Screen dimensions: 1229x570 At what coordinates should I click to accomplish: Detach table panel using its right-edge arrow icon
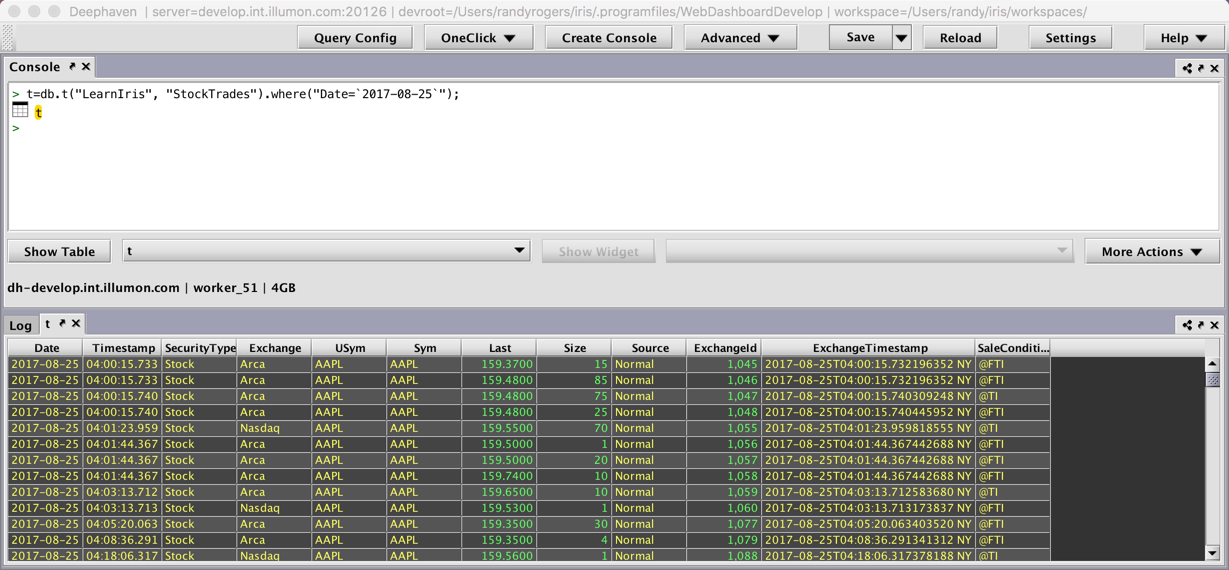[1201, 325]
